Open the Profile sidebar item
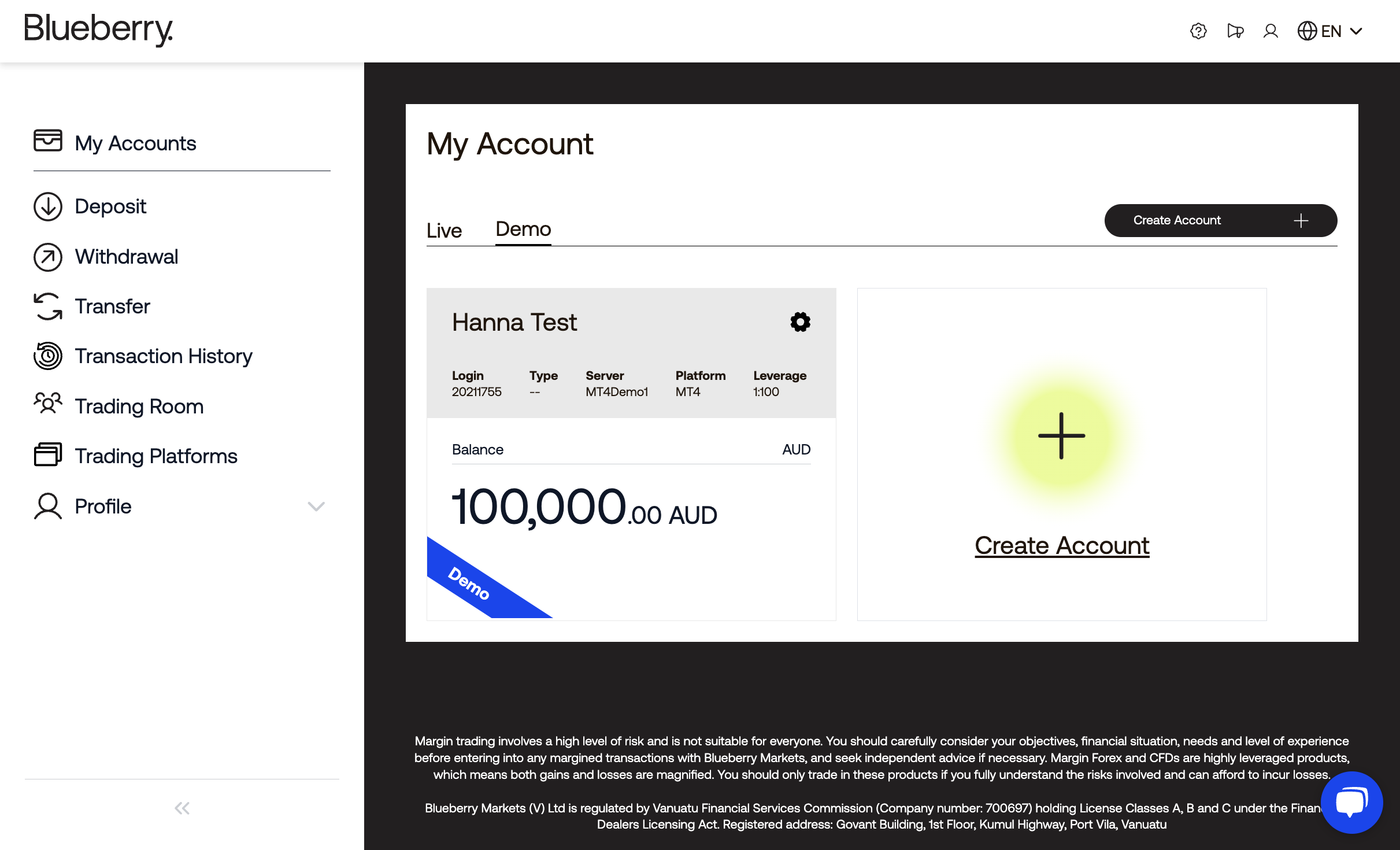Image resolution: width=1400 pixels, height=850 pixels. pos(103,507)
